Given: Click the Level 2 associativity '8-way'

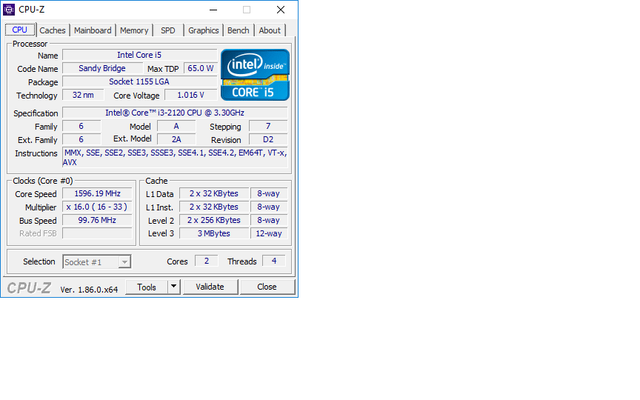Looking at the screenshot, I should (269, 220).
